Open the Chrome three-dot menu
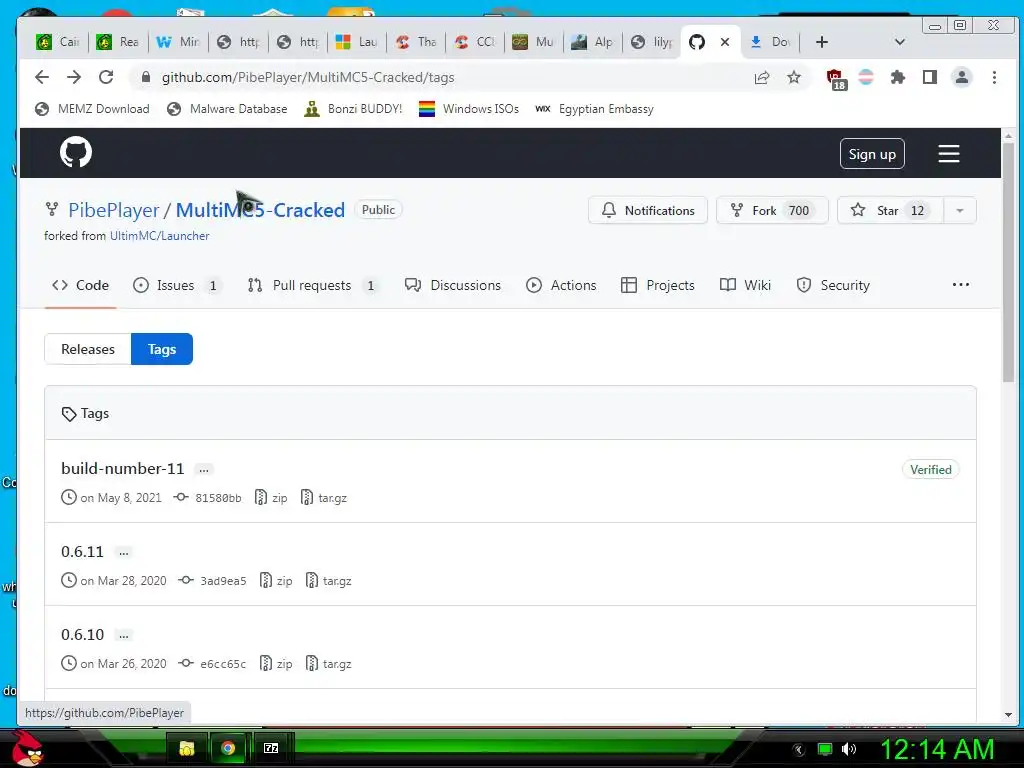 994,78
